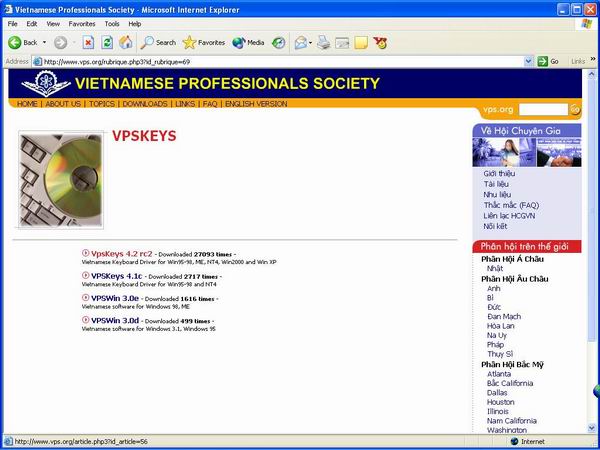Open the Favorites menu
This screenshot has height=450, width=600.
click(82, 24)
